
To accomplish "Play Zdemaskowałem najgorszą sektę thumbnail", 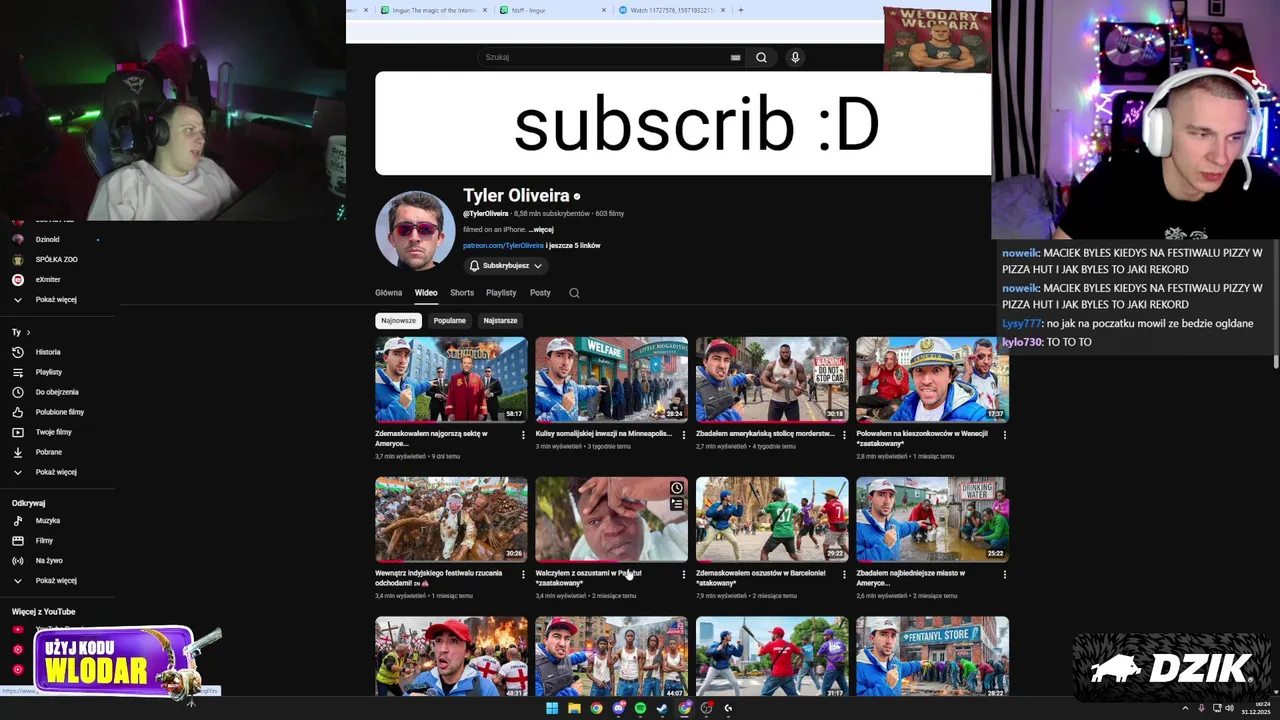I will [x=451, y=380].
